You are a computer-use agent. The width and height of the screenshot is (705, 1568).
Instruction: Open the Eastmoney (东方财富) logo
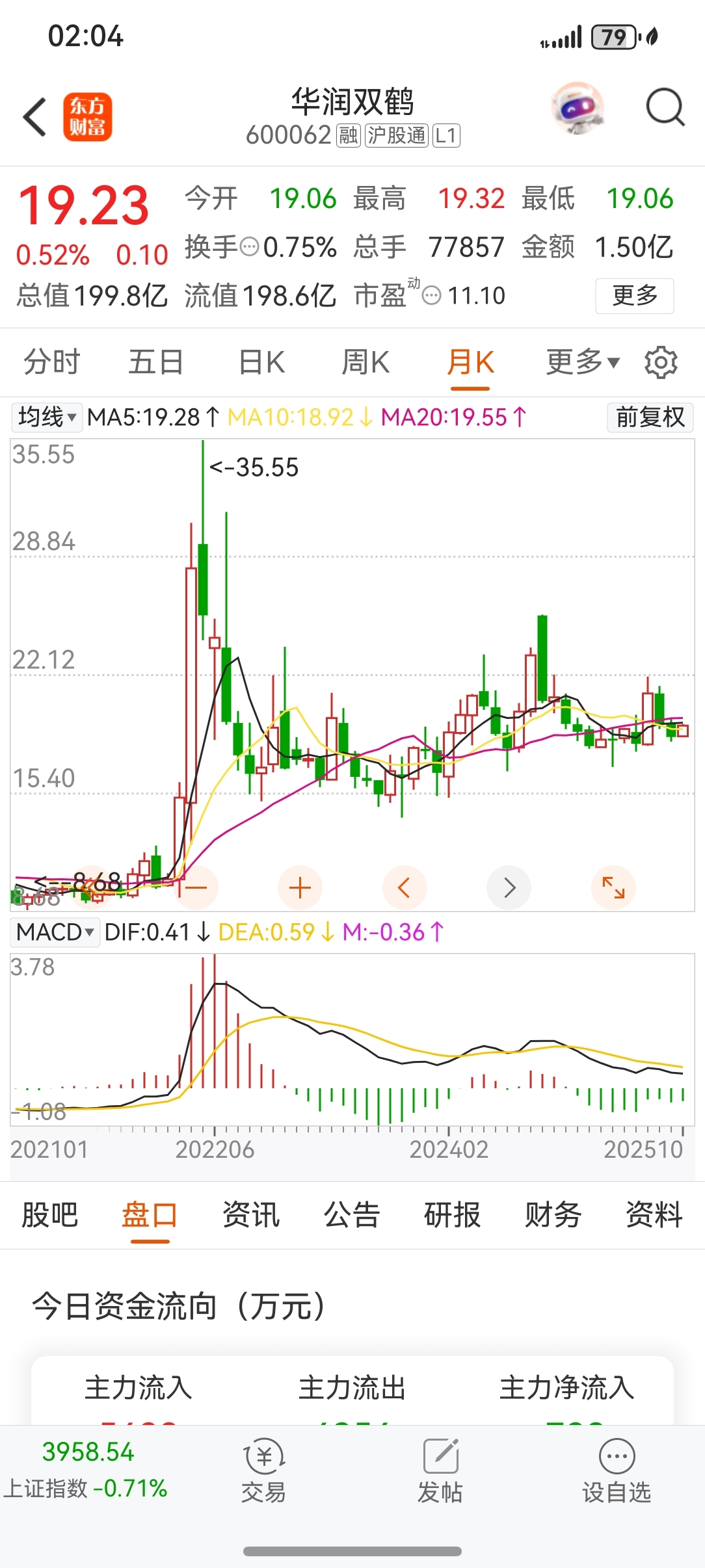tap(88, 117)
